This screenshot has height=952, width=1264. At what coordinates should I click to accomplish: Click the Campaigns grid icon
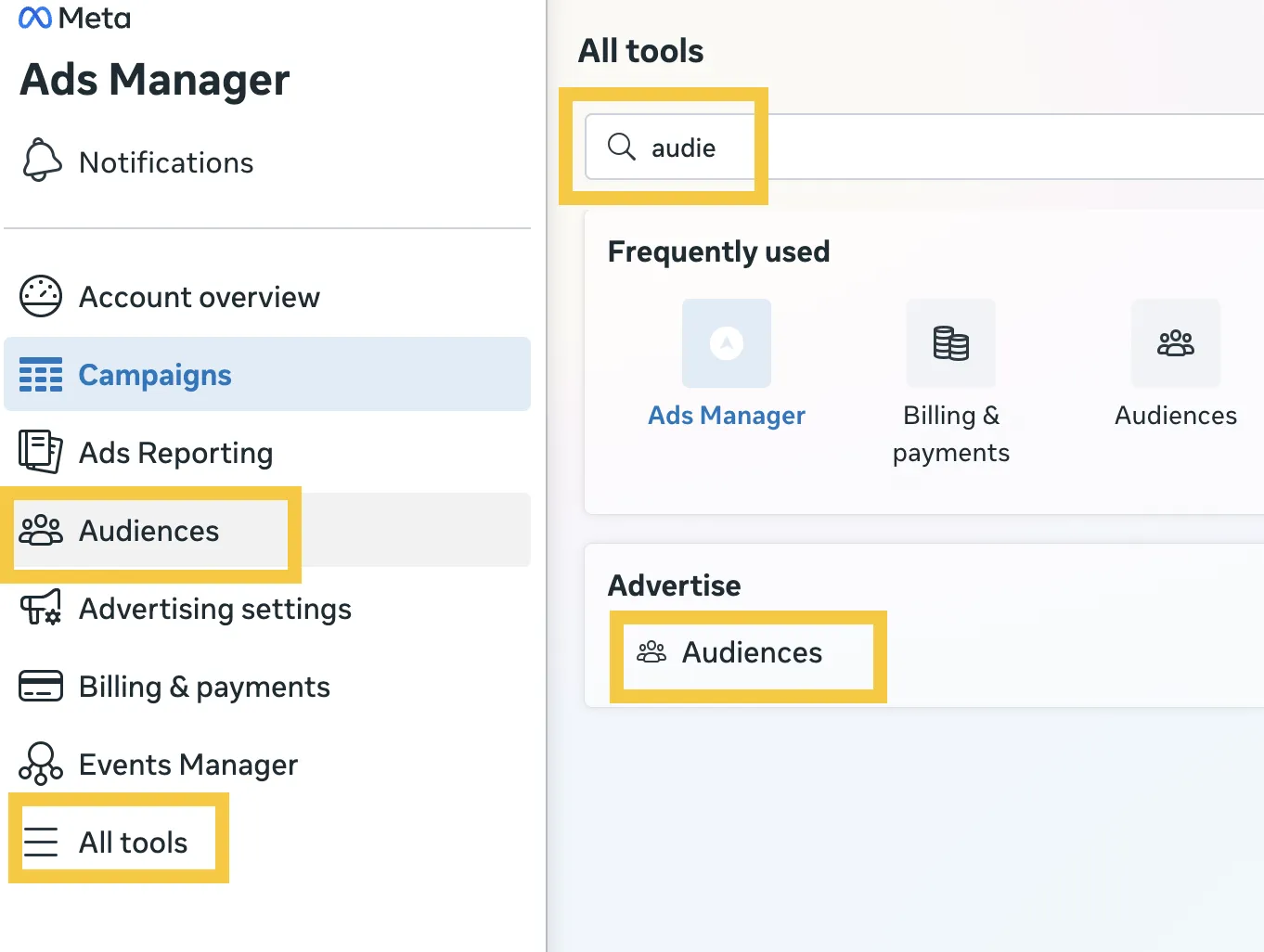[41, 374]
